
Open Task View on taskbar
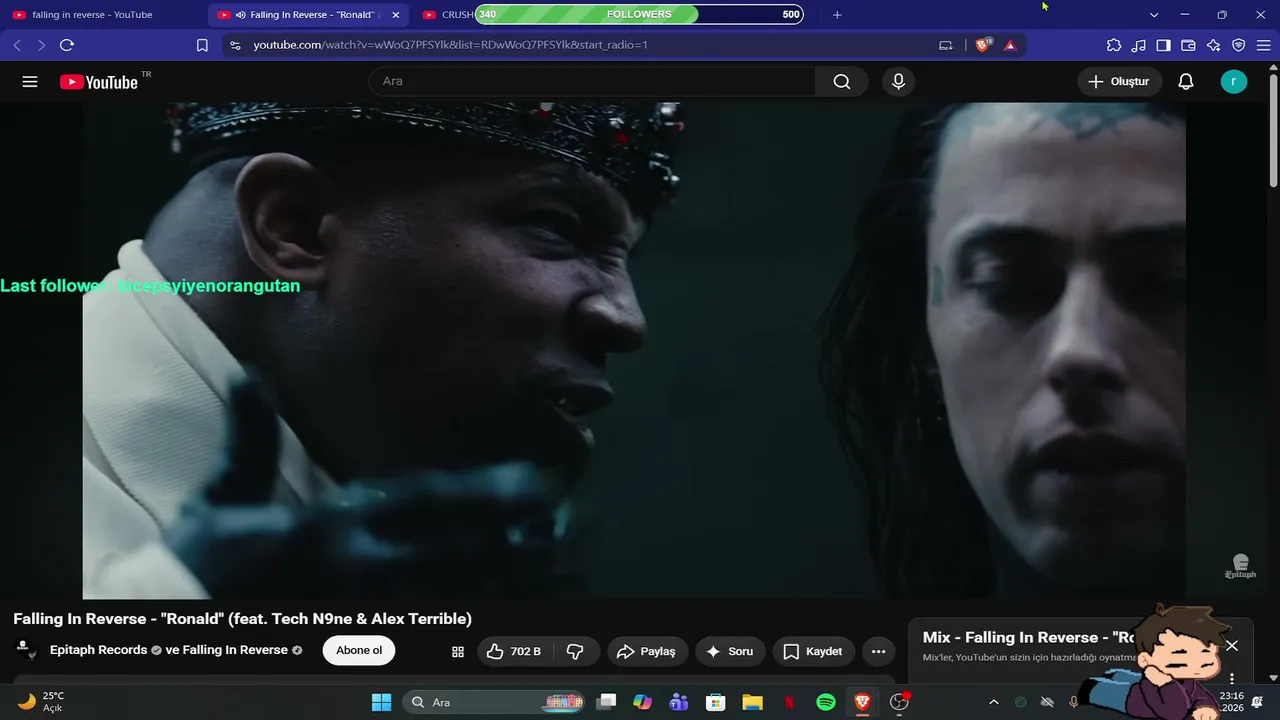pyautogui.click(x=606, y=702)
